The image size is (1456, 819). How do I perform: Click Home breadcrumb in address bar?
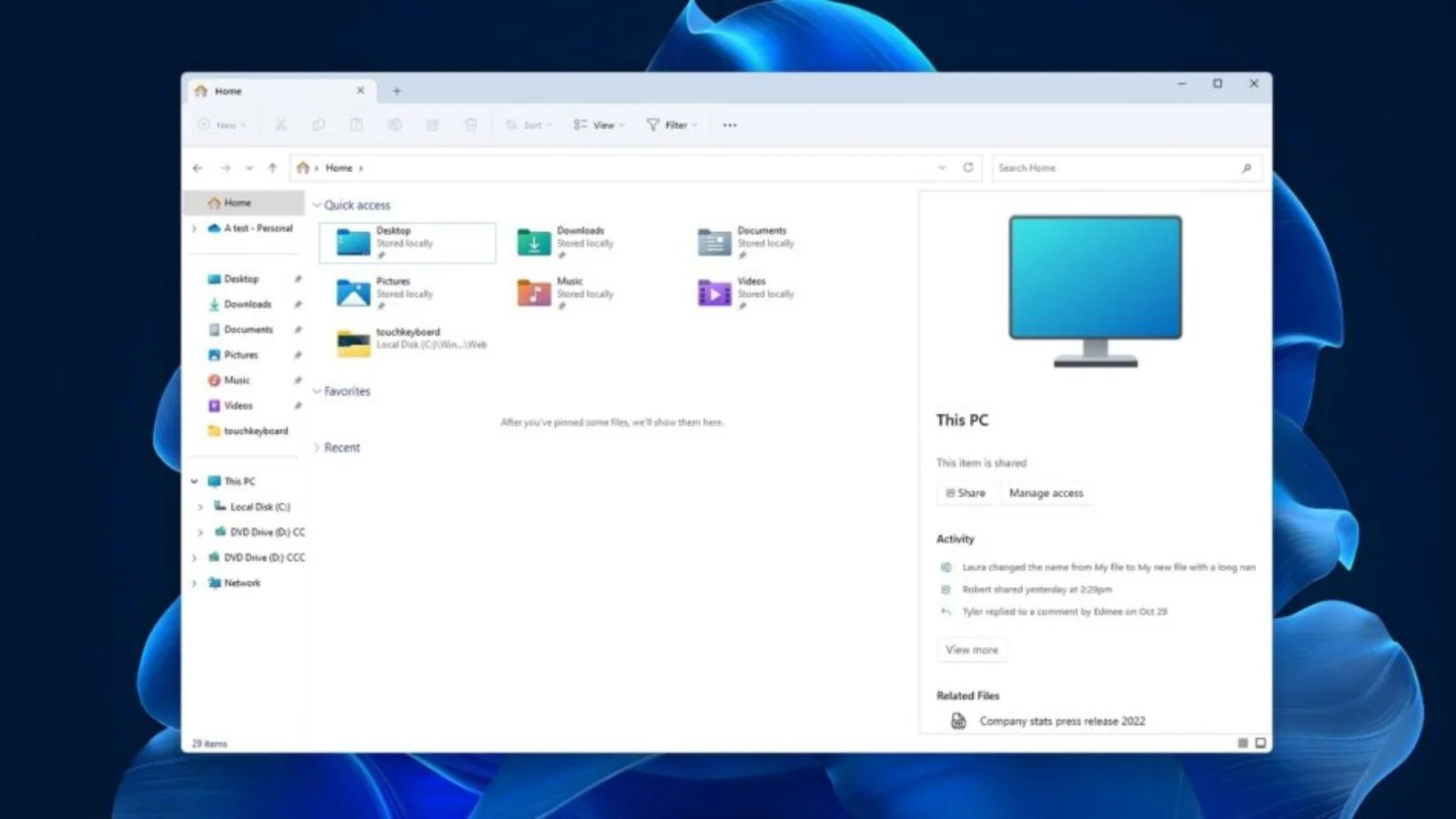(x=339, y=167)
